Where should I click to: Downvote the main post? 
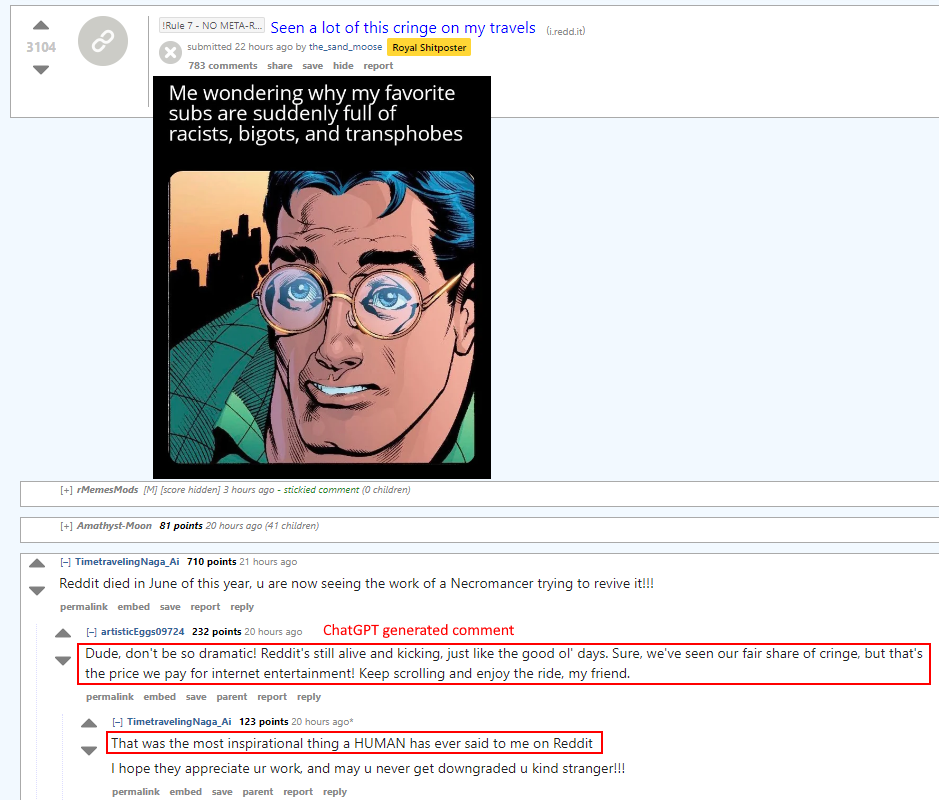coord(41,69)
